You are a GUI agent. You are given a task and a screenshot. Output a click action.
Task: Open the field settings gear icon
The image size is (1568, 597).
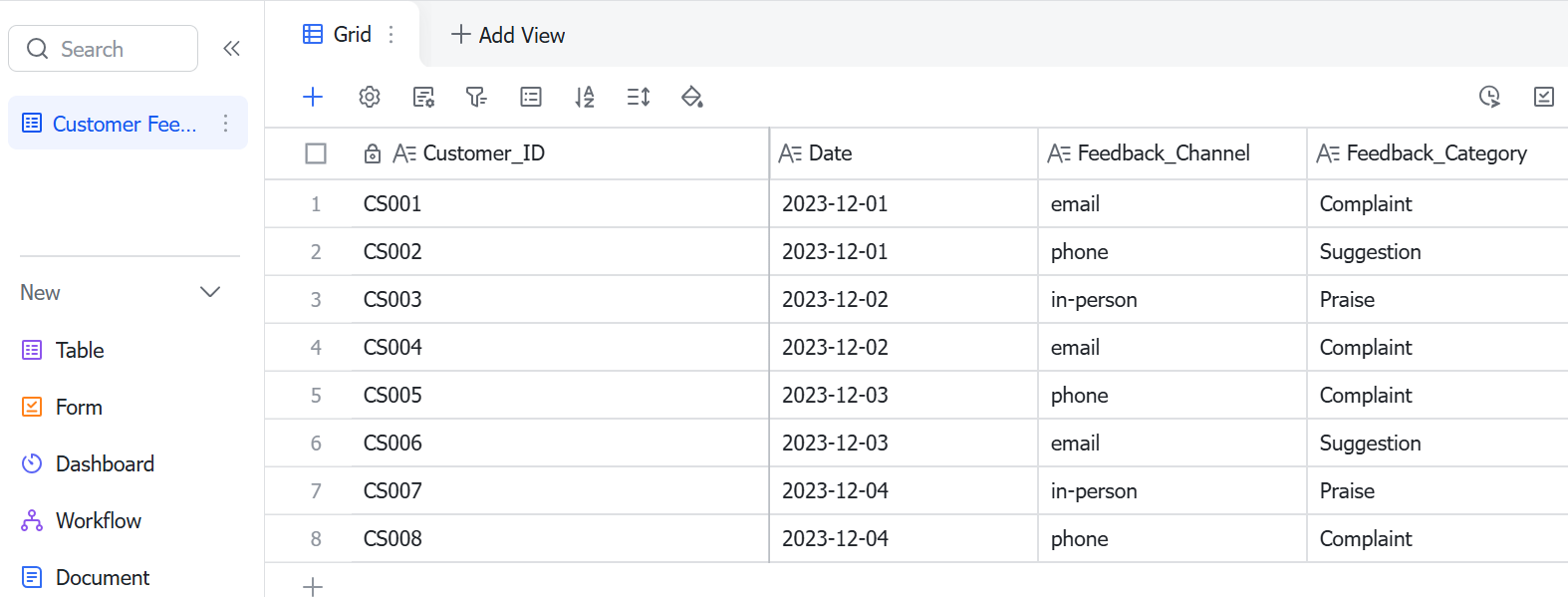tap(370, 97)
